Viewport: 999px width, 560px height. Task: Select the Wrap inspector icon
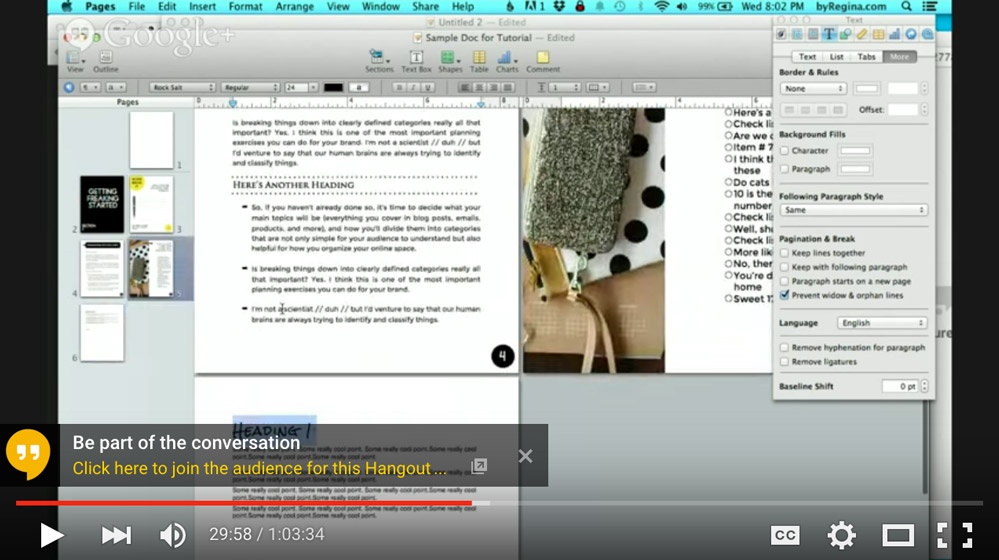coord(813,34)
